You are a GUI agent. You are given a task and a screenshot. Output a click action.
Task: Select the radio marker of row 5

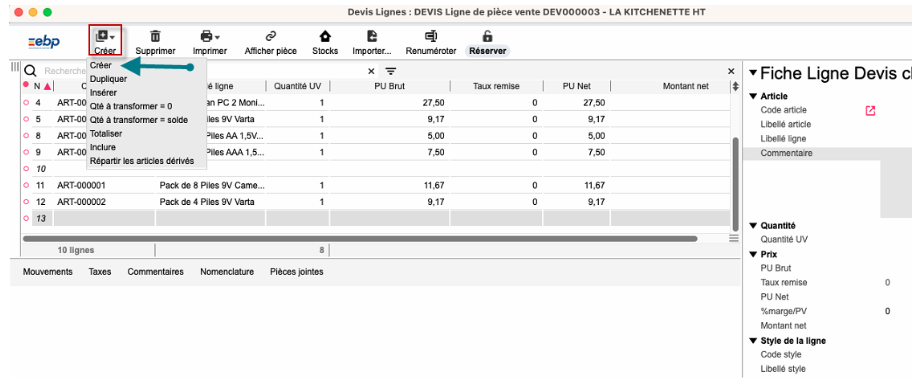[26, 119]
